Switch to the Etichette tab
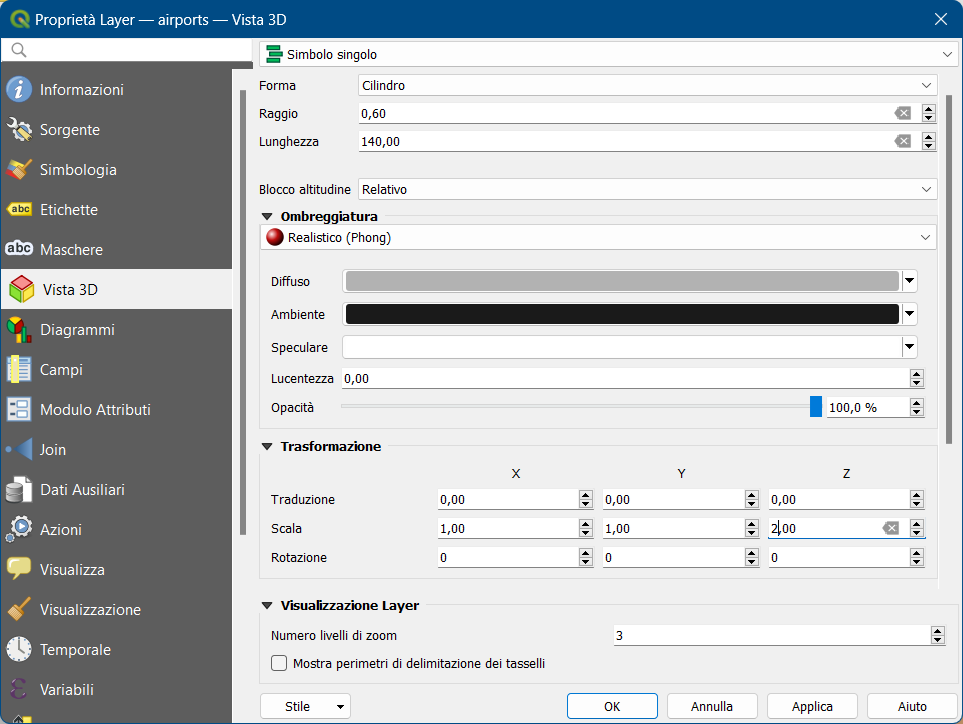This screenshot has height=724, width=963. point(117,209)
